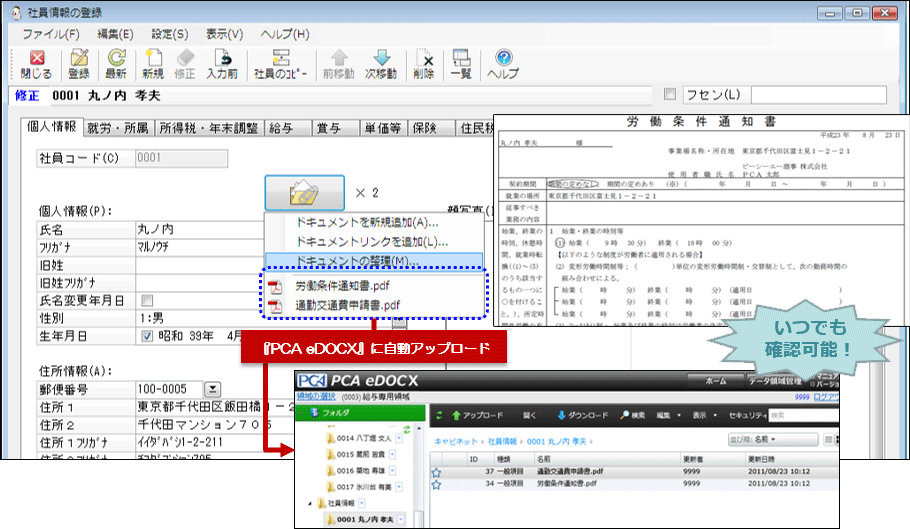This screenshot has height=529, width=910.
Task: Click the eDOCX データ領域管理 button
Action: pos(775,381)
